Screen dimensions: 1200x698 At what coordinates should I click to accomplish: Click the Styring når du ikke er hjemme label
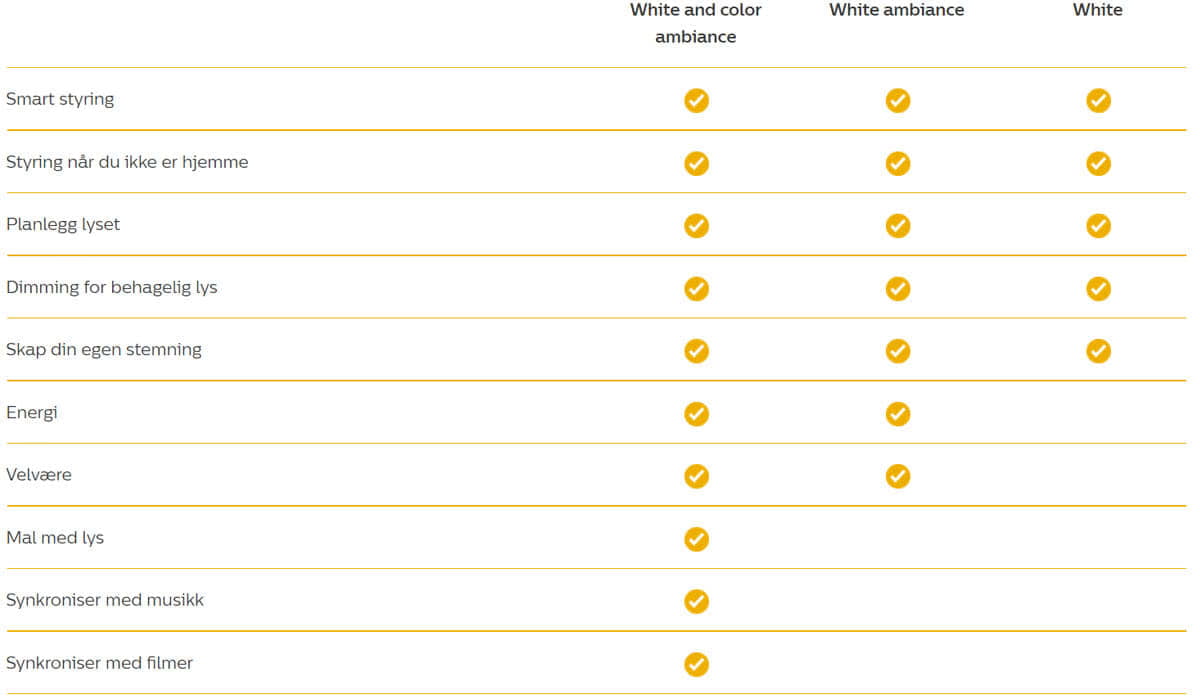127,161
